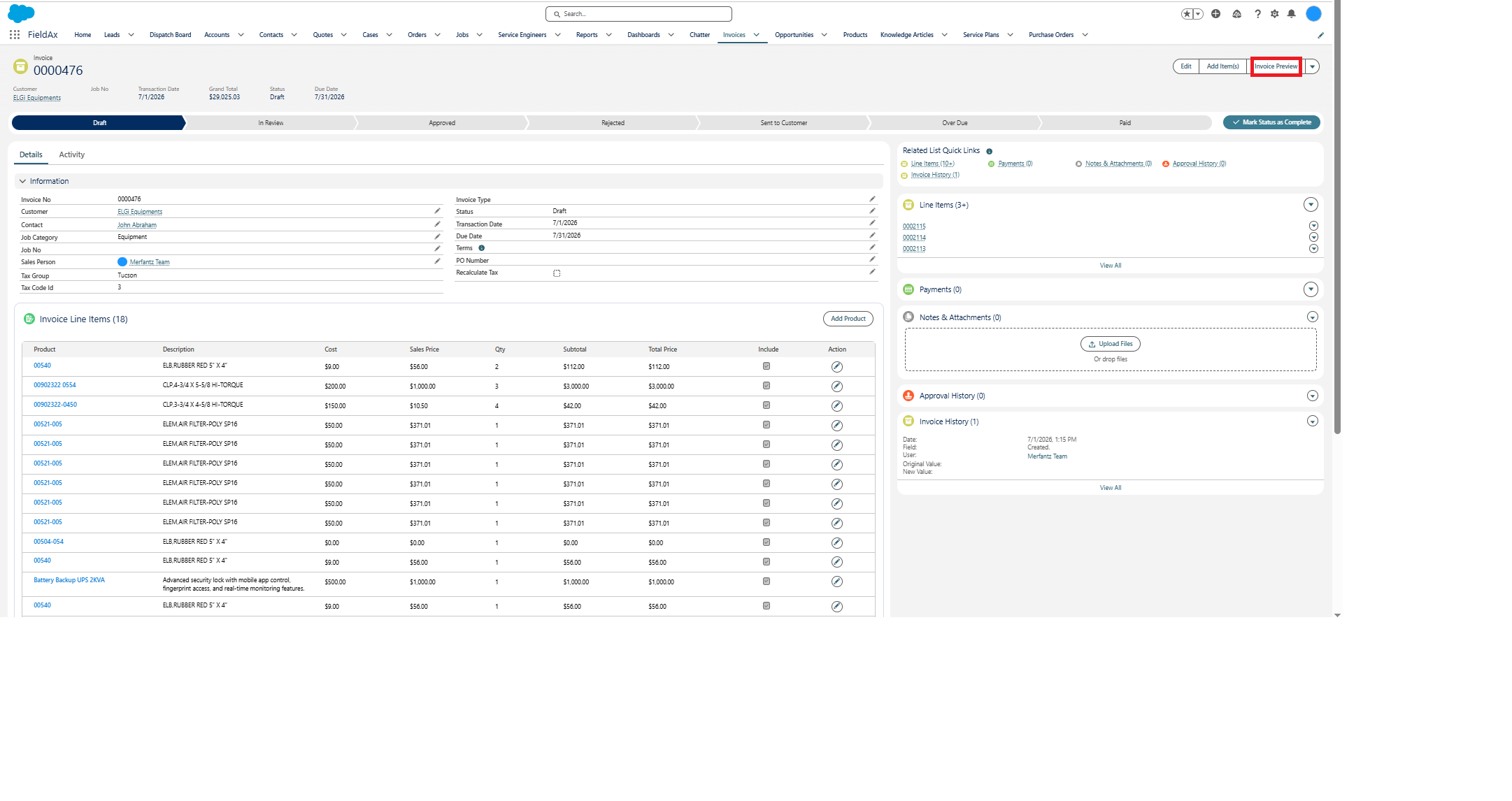The image size is (1512, 801).
Task: Click edit action icon for product 00902322 0554
Action: point(836,387)
